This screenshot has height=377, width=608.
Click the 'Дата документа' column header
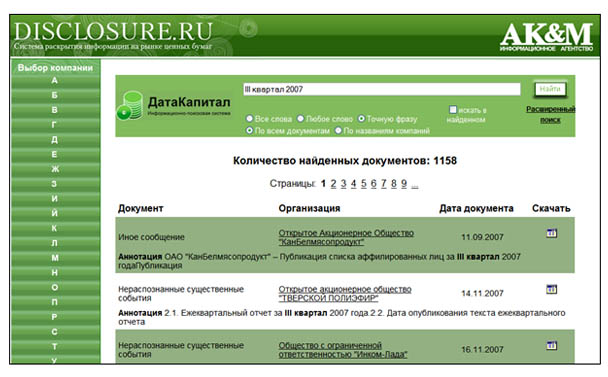pyautogui.click(x=476, y=209)
